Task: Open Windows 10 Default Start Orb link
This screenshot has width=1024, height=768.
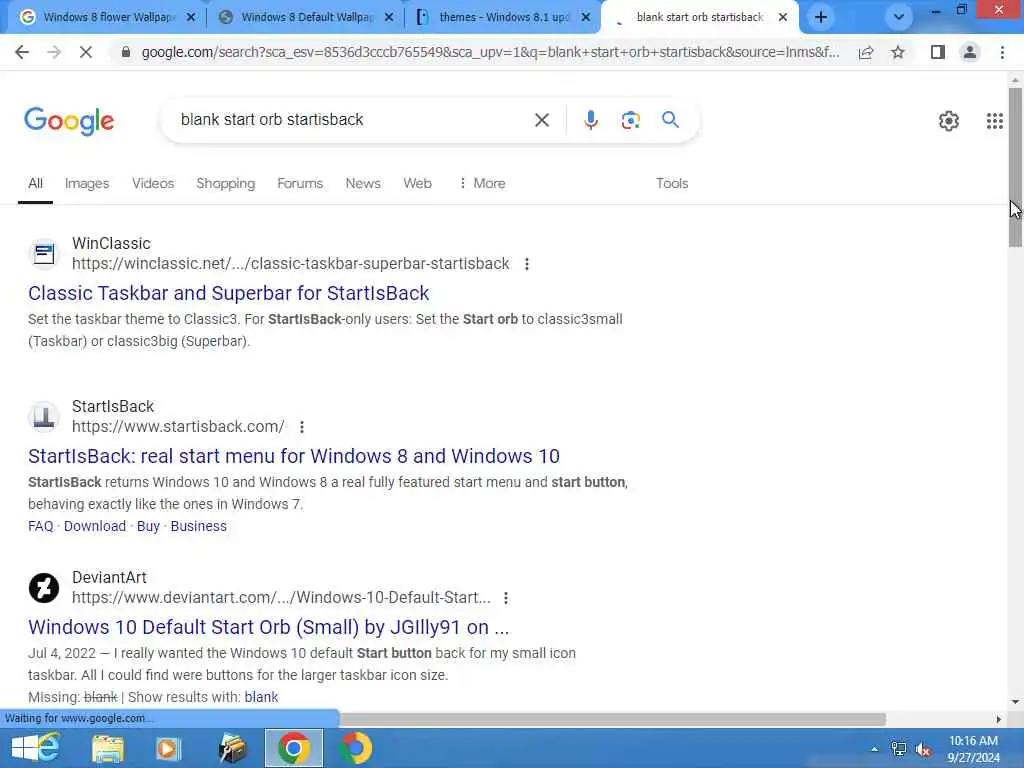Action: [x=268, y=627]
